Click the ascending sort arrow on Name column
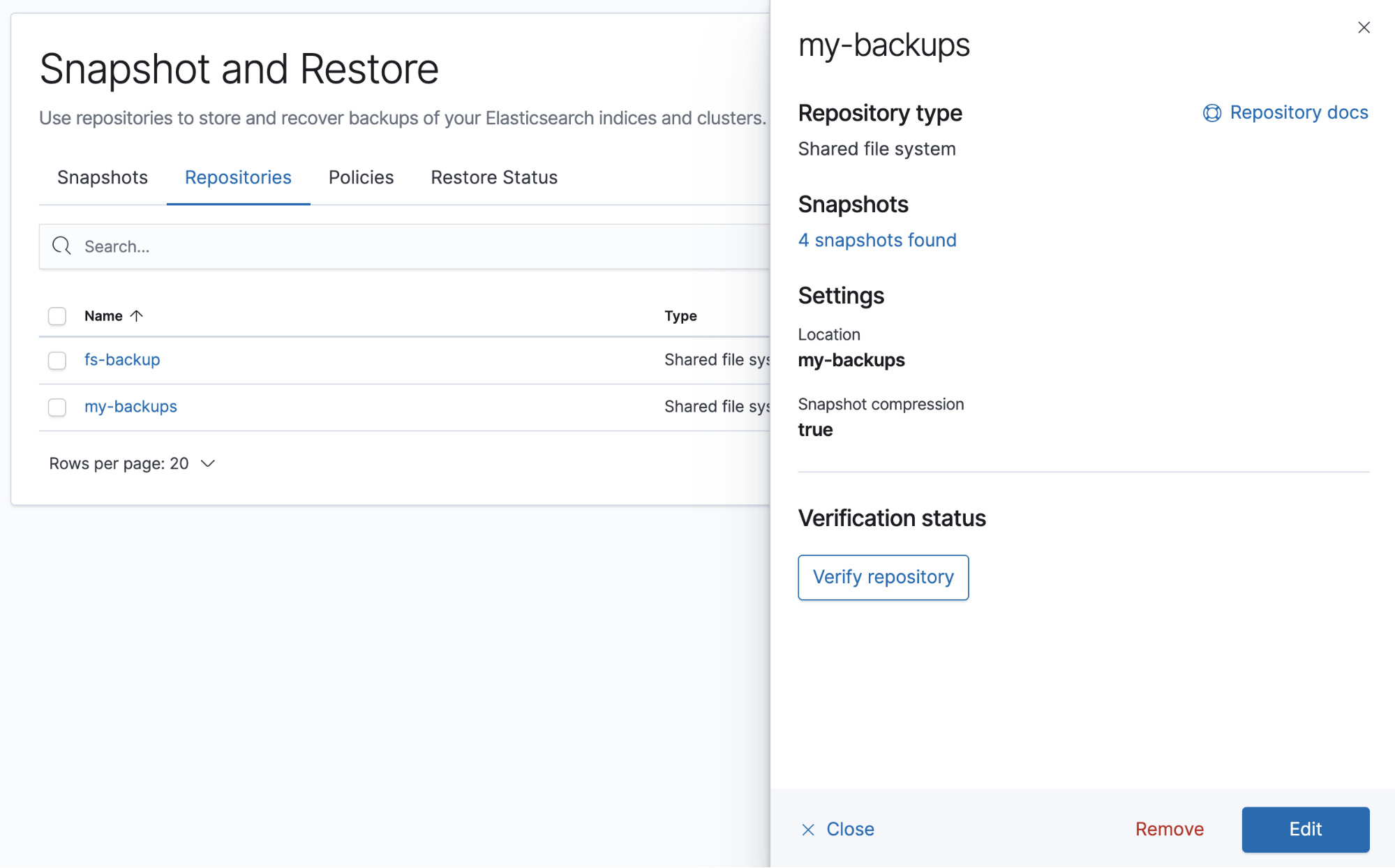Image resolution: width=1395 pixels, height=868 pixels. 137,315
